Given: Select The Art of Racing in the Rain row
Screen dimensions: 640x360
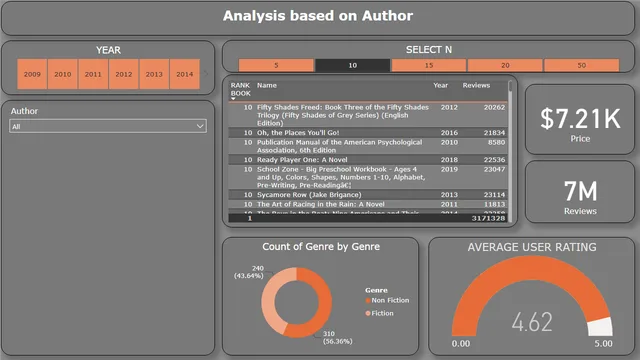Looking at the screenshot, I should coord(368,204).
